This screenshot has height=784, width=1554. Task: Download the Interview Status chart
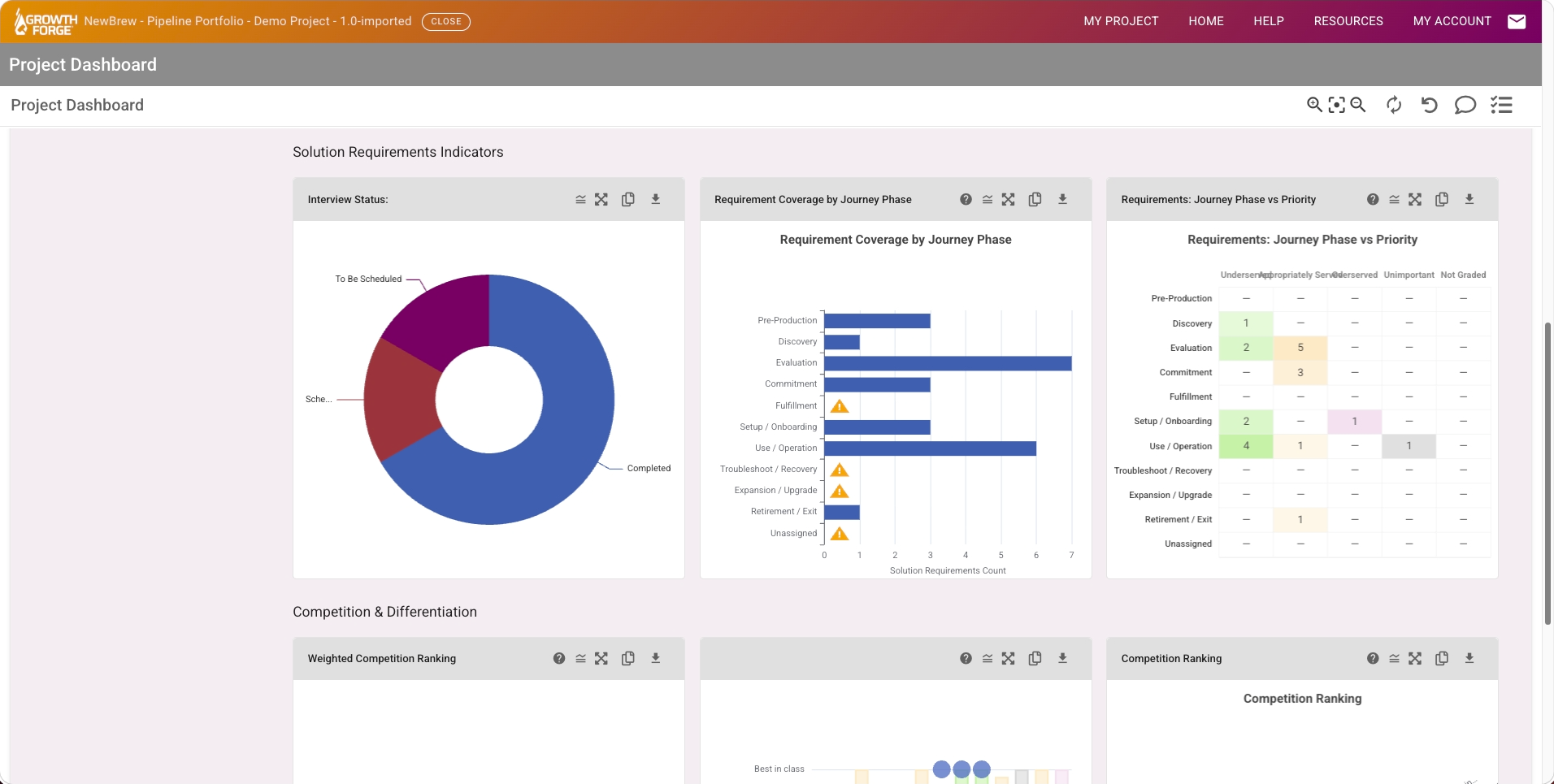pyautogui.click(x=656, y=199)
